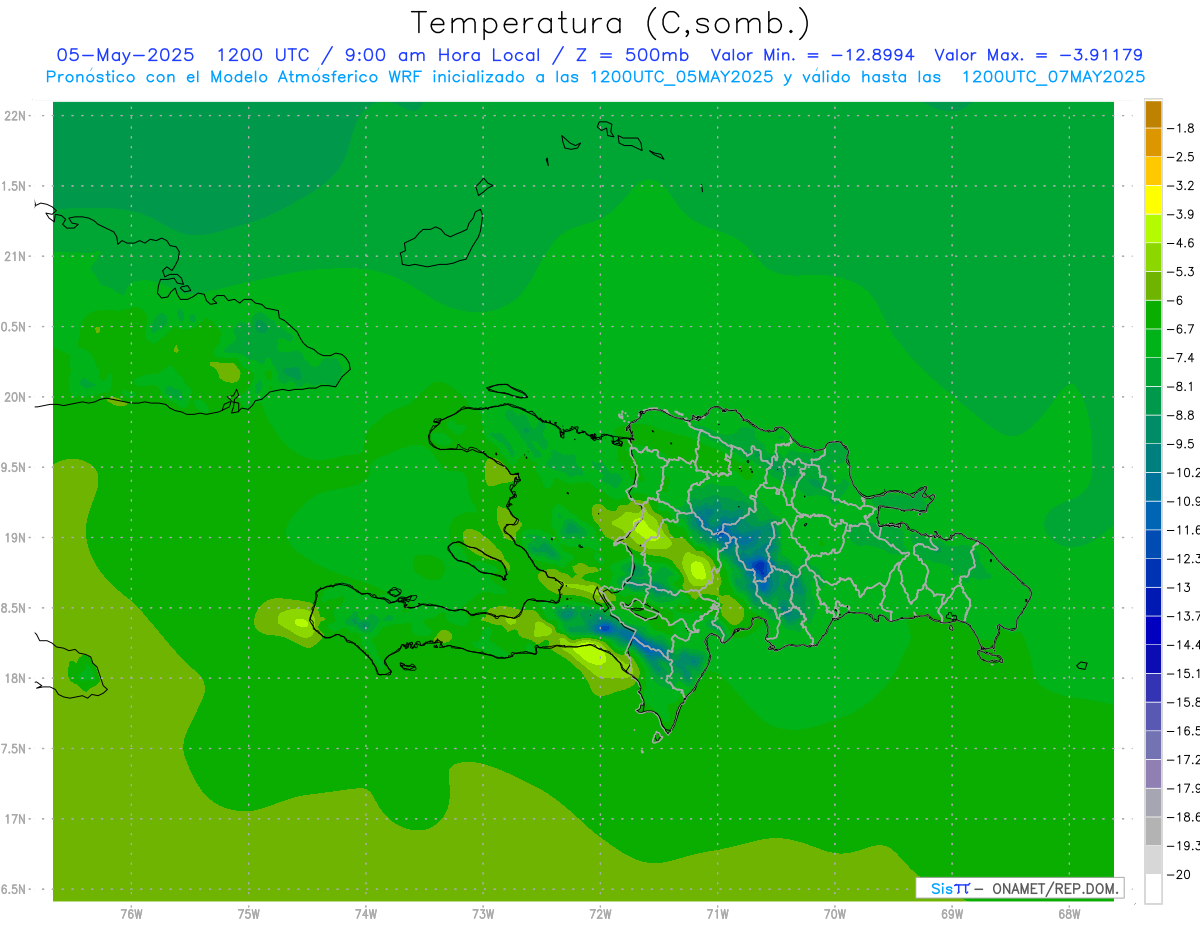1200x927 pixels.
Task: Click the latitude axis label "19N"
Action: coord(17,538)
